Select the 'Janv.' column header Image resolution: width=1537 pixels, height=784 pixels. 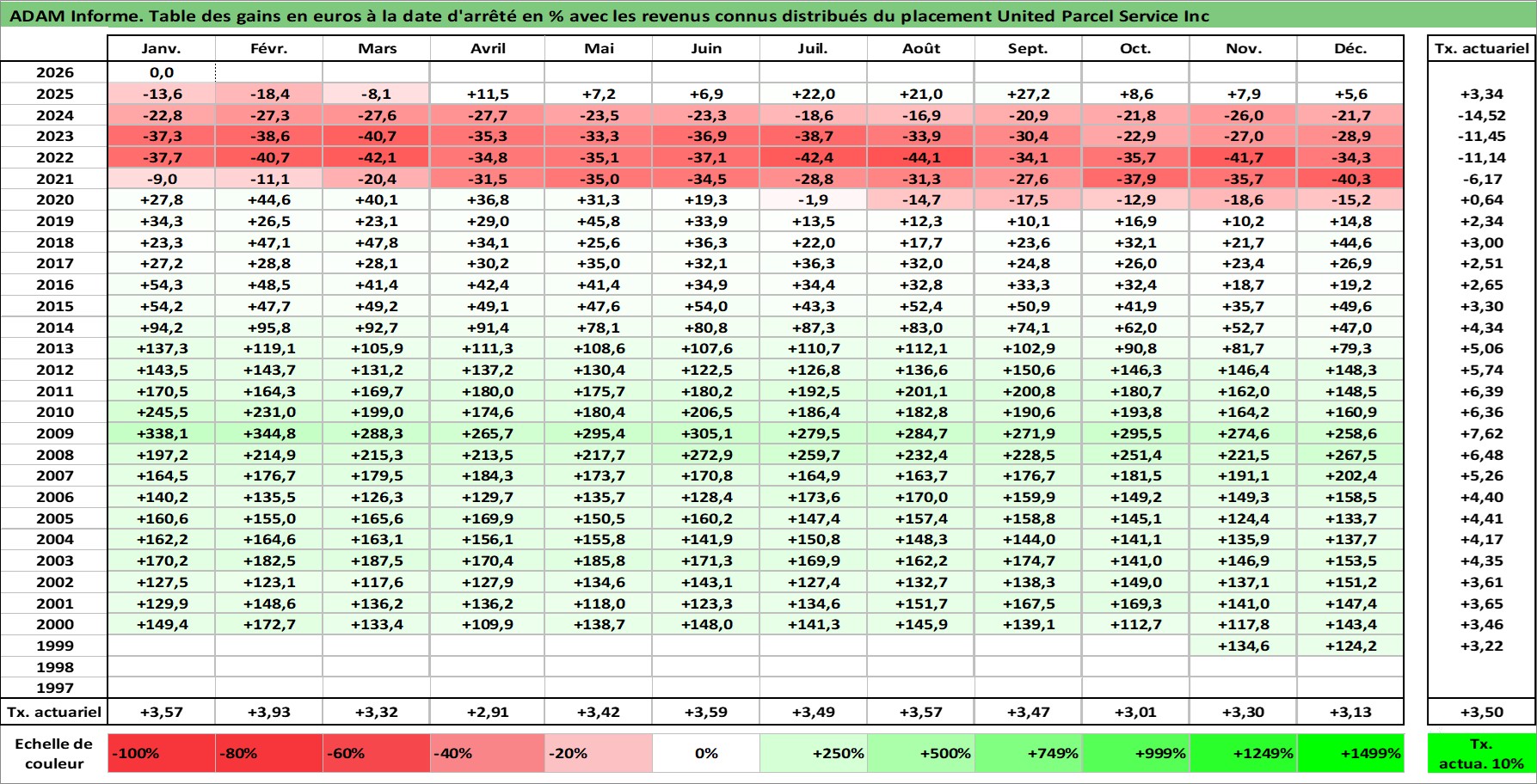click(162, 48)
